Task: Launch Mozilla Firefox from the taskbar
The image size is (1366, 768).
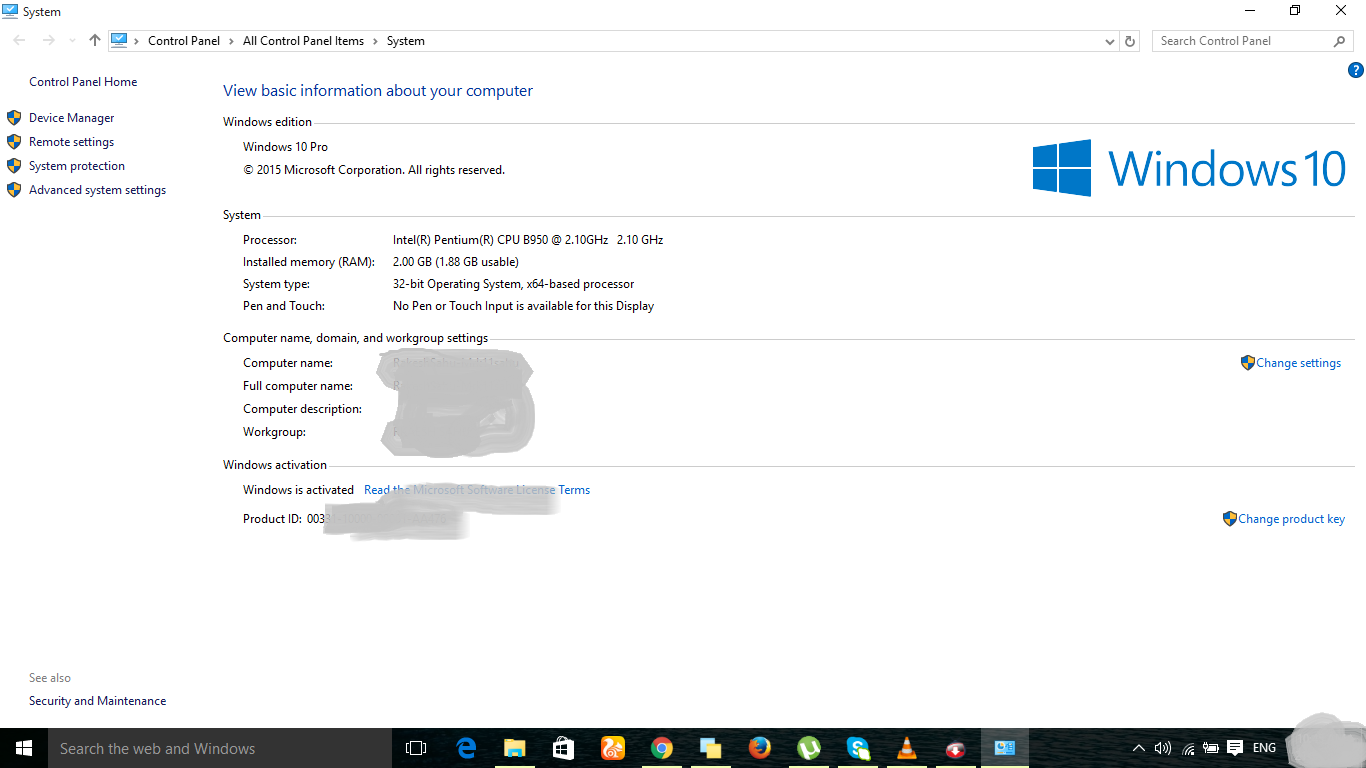Action: click(760, 747)
